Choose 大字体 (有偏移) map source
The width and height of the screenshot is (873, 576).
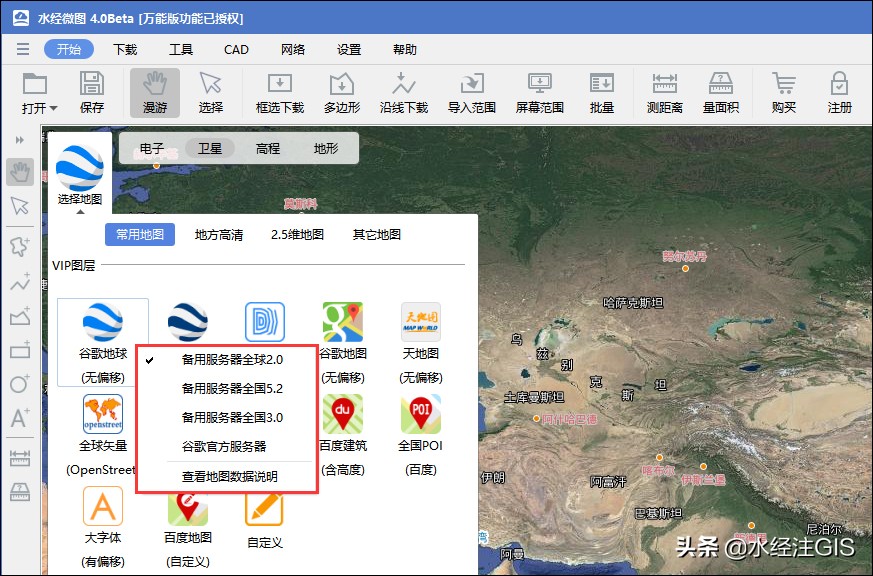(x=103, y=527)
